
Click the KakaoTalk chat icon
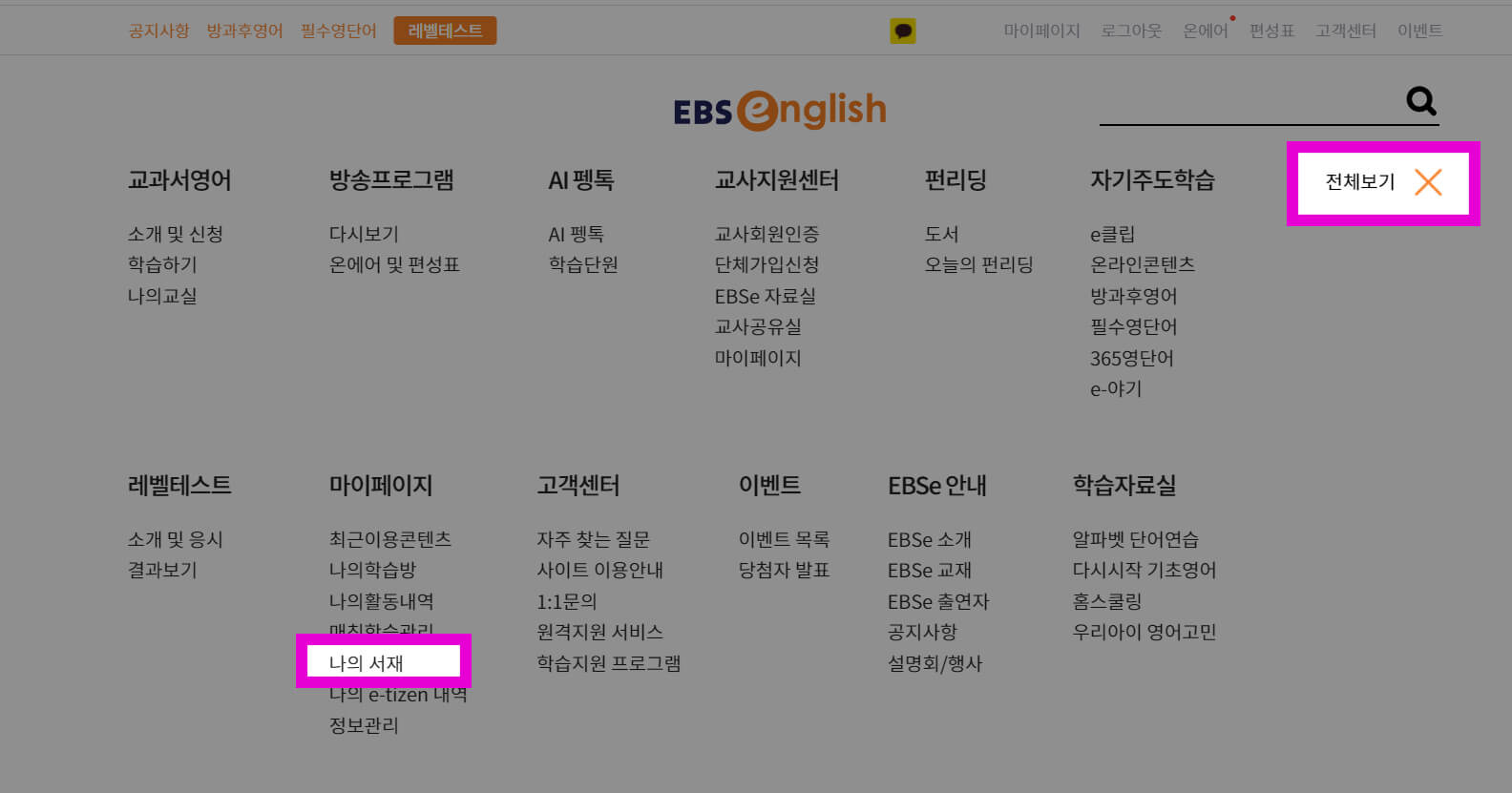(903, 31)
